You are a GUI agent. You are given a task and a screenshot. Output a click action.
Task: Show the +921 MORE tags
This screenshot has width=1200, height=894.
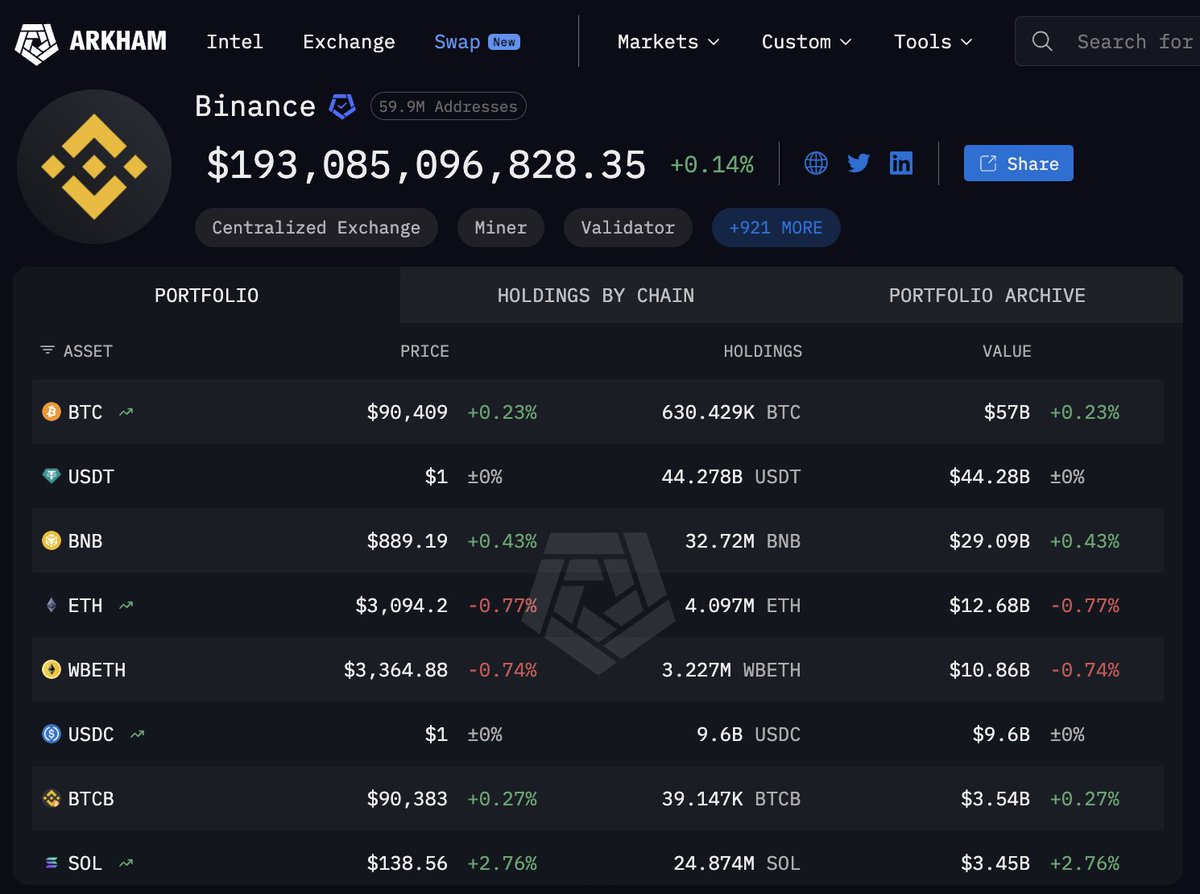(776, 227)
